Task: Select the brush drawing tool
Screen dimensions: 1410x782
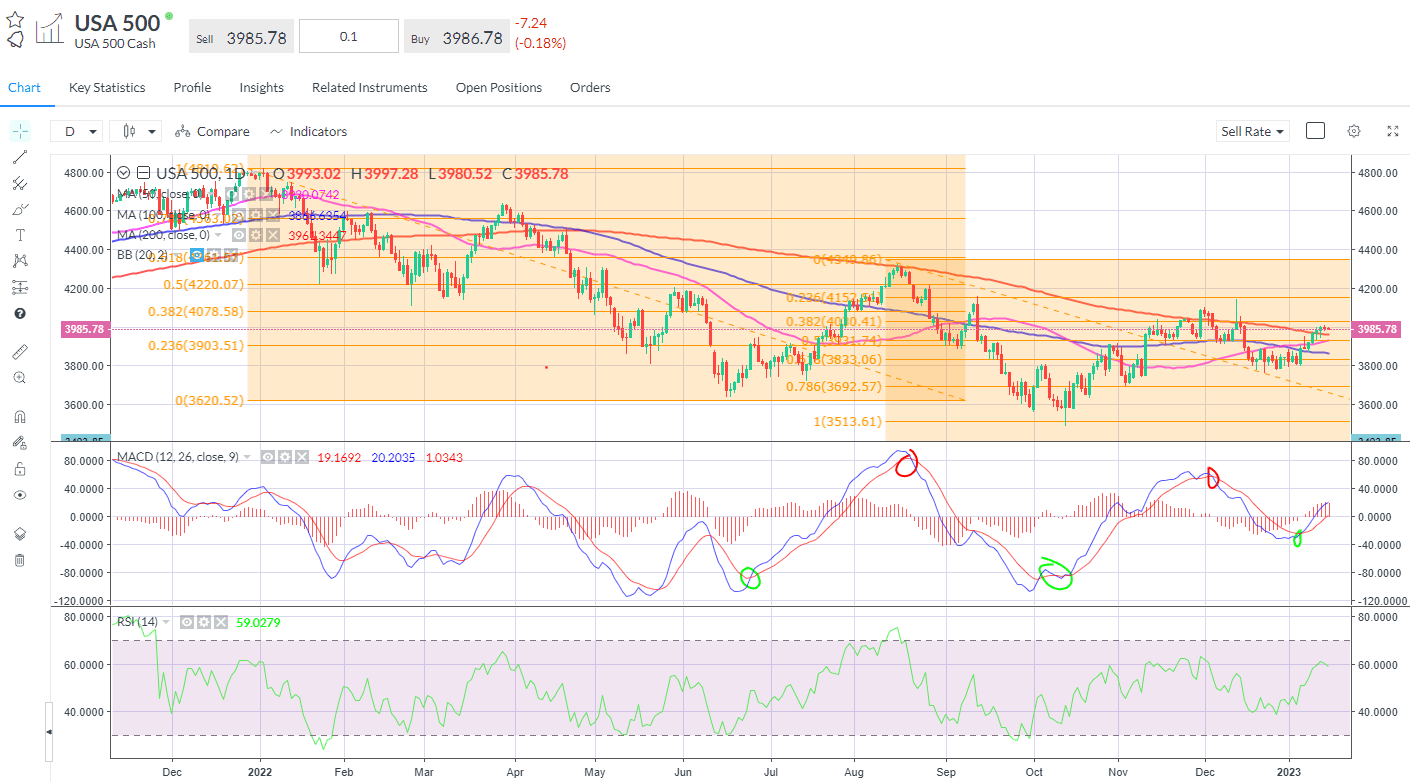Action: point(20,209)
